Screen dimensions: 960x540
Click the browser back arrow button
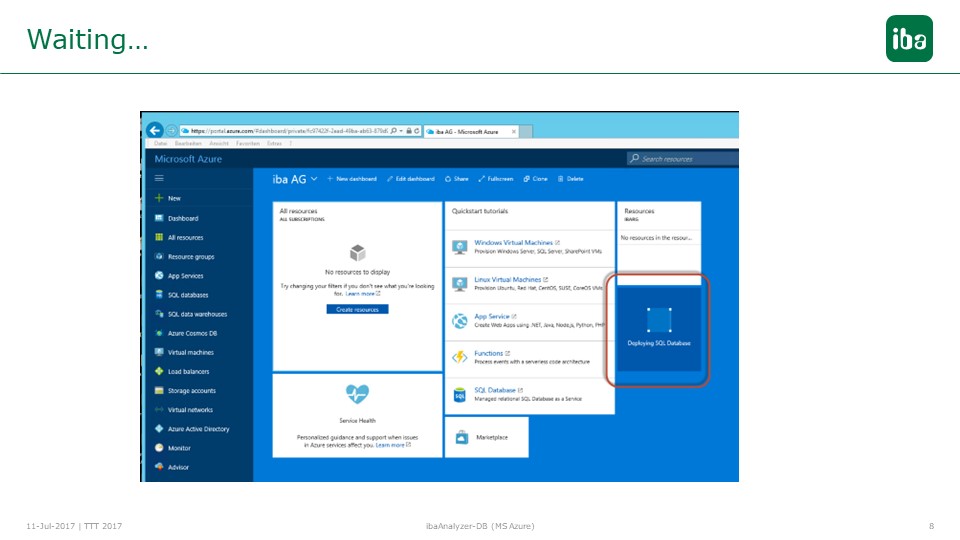pos(155,130)
